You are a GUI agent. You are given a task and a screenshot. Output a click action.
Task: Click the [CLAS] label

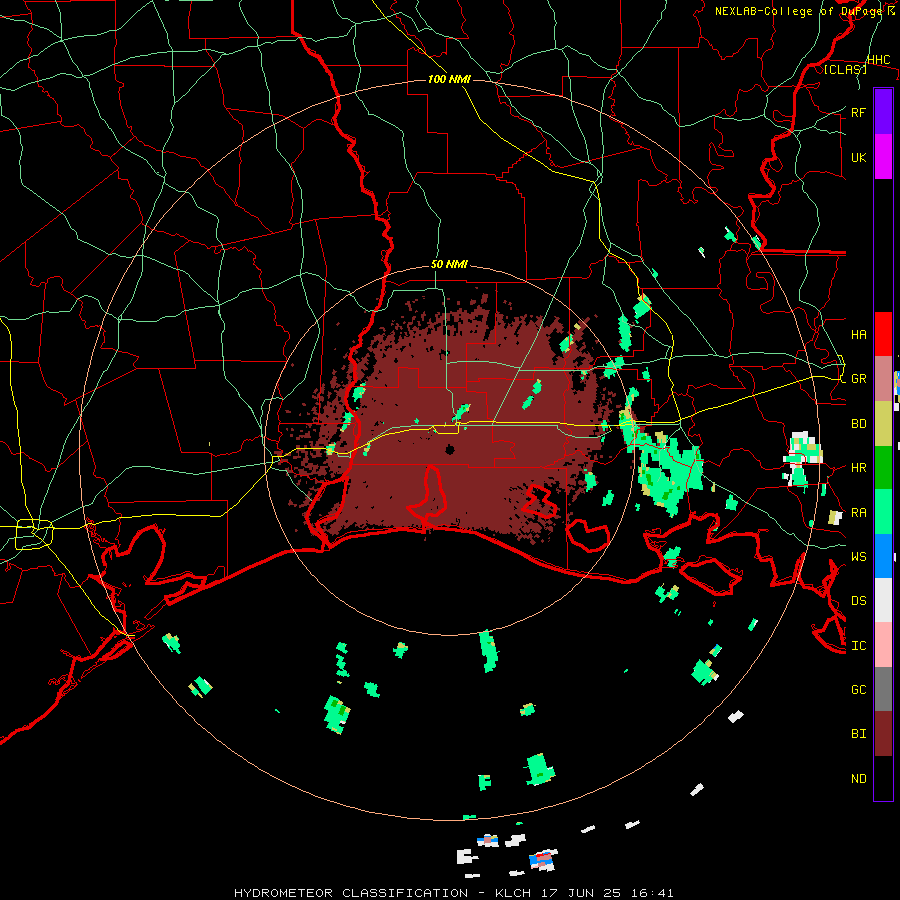tap(845, 69)
